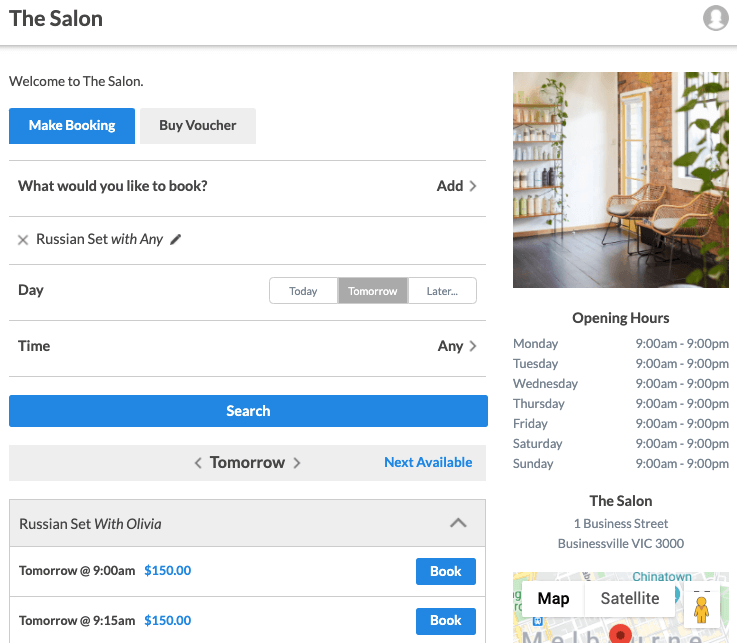Click the red location pin on map
The image size is (737, 643).
pyautogui.click(x=620, y=634)
